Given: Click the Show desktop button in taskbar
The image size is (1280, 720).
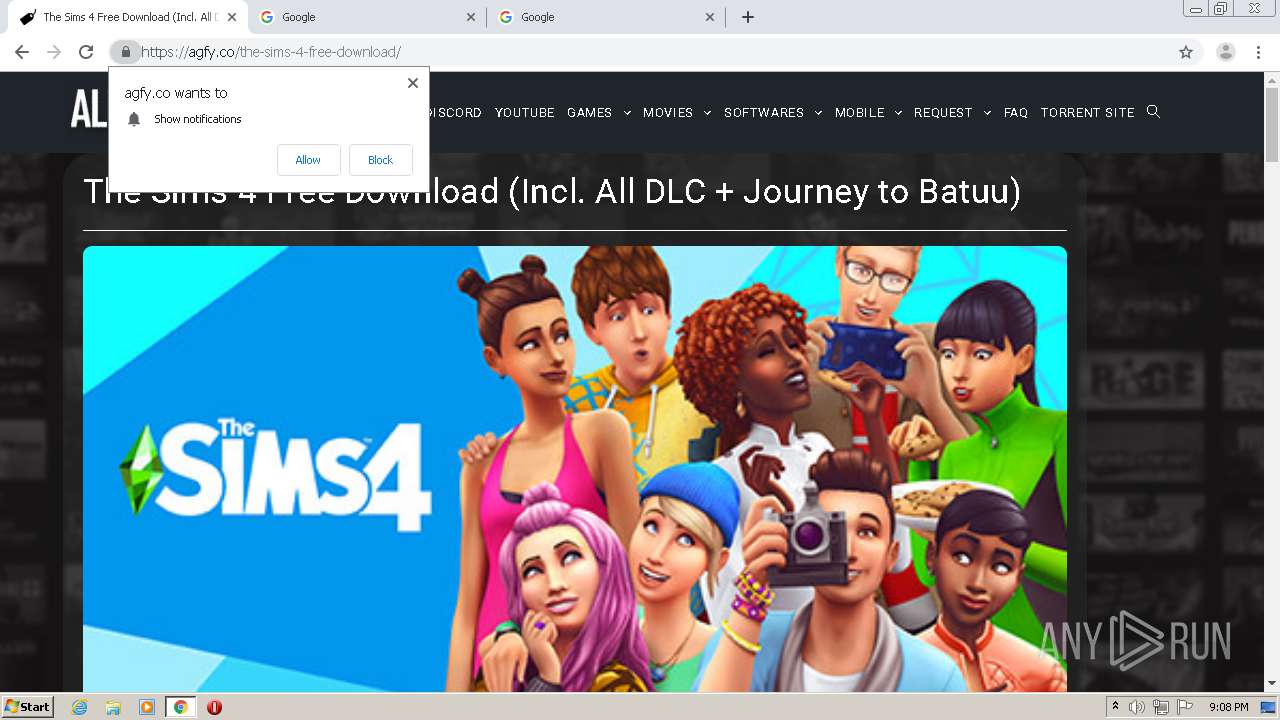Looking at the screenshot, I should point(1269,707).
